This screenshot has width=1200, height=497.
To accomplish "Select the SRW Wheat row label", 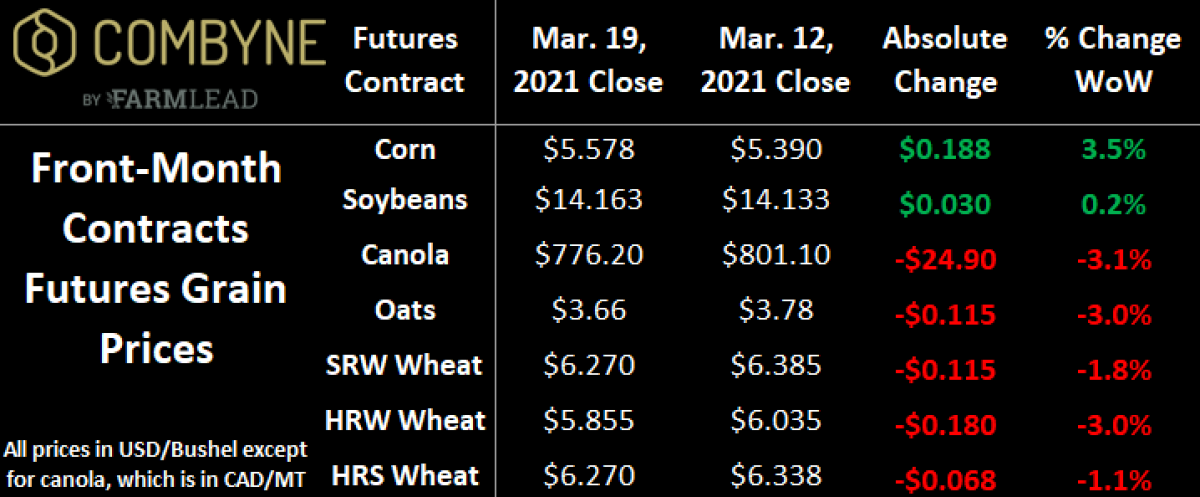I will [405, 365].
